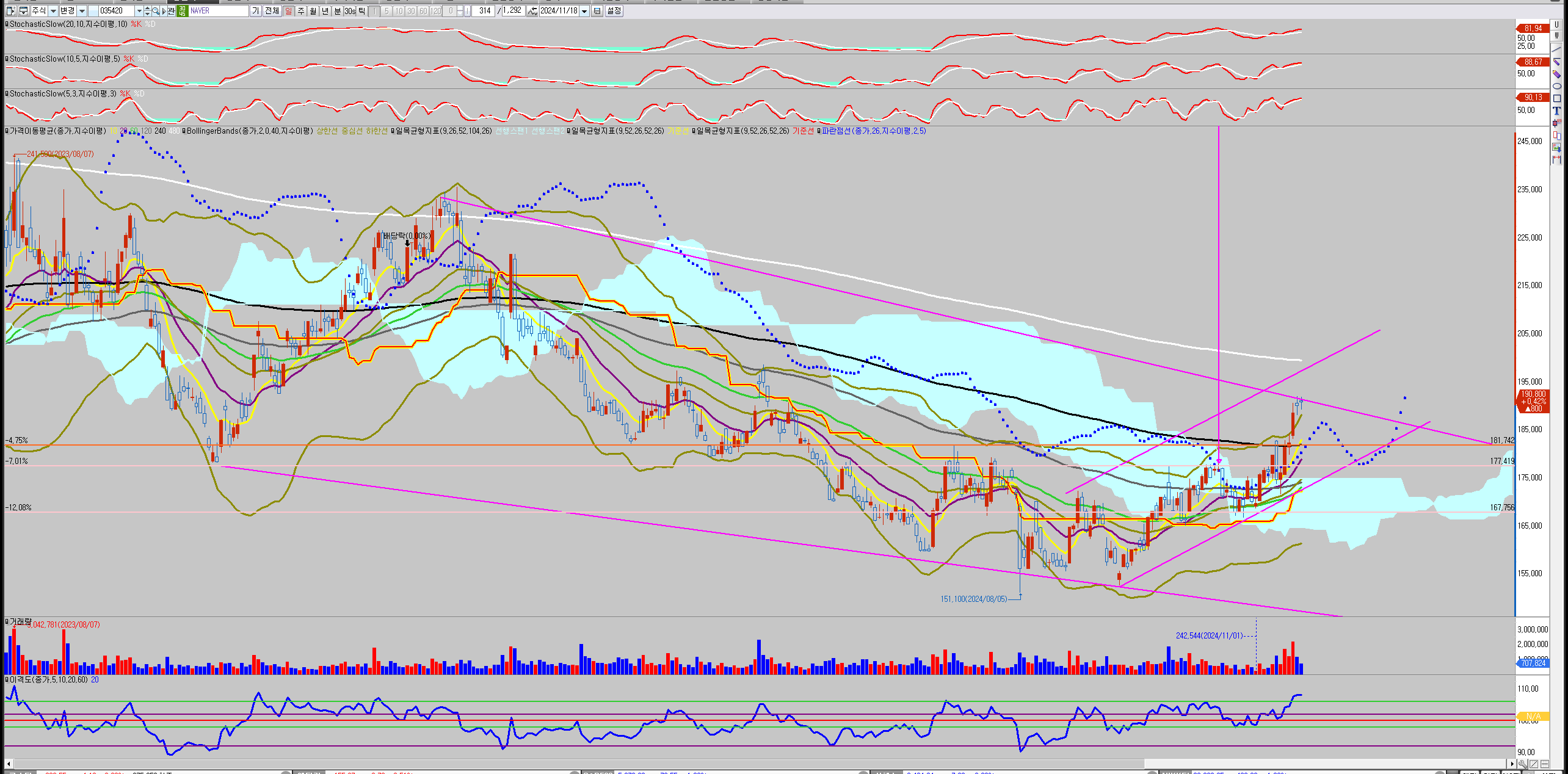This screenshot has width=1568, height=774.
Task: Select the rectangle drawing tool
Action: (1557, 98)
